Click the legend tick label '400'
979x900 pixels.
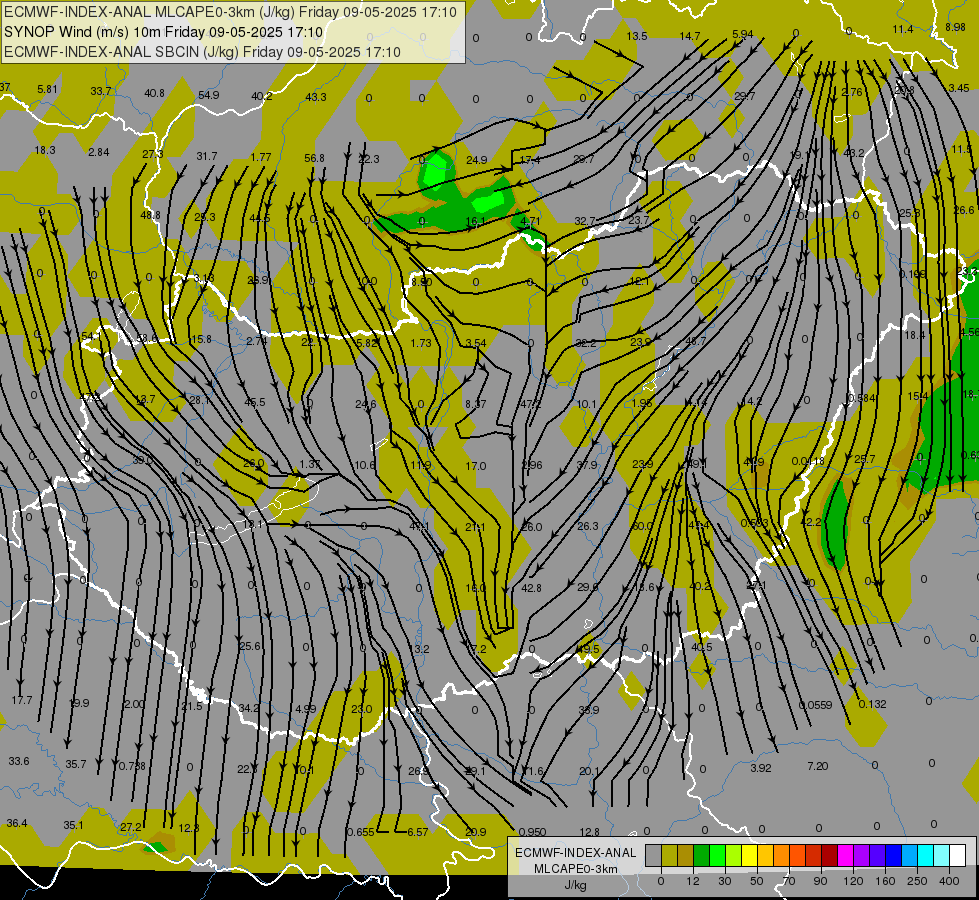tap(949, 881)
